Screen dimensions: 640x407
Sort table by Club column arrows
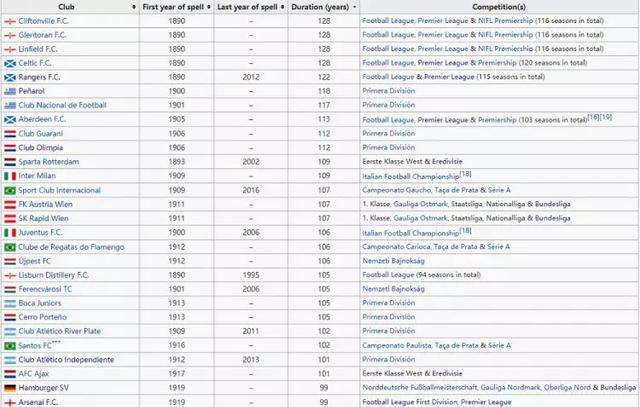[134, 7]
